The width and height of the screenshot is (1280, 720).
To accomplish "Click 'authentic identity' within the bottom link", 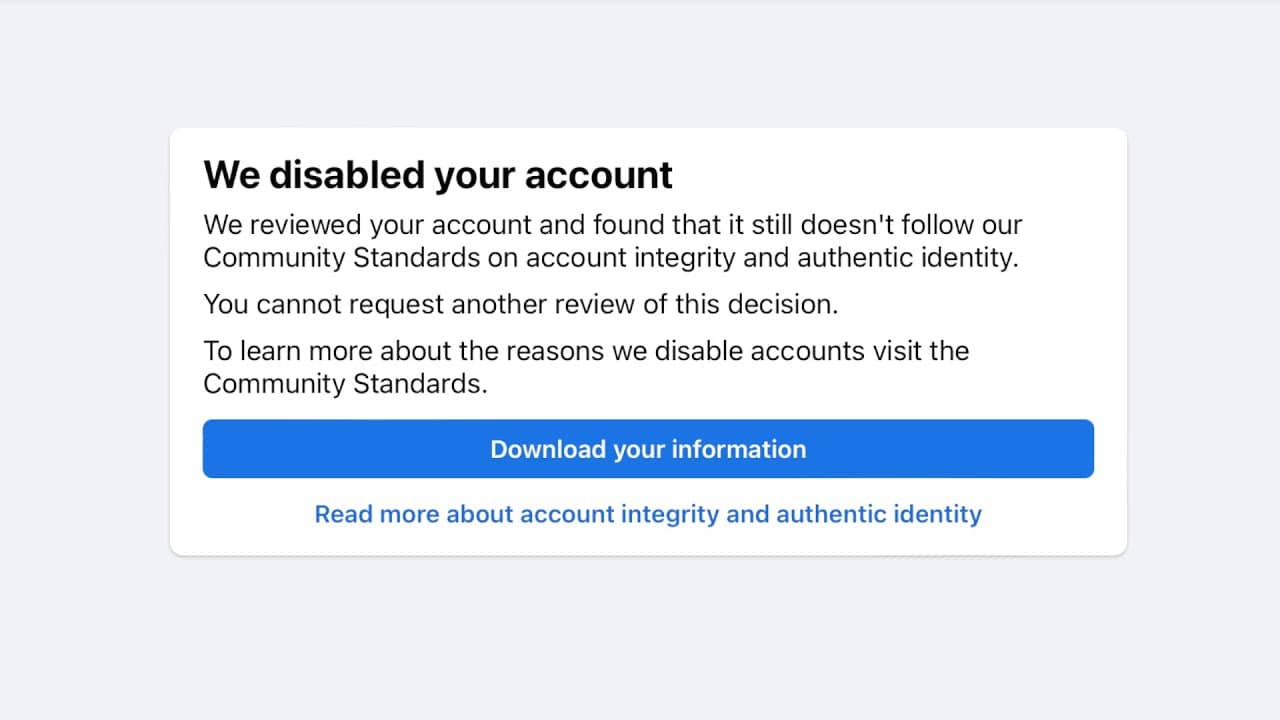I will 879,514.
